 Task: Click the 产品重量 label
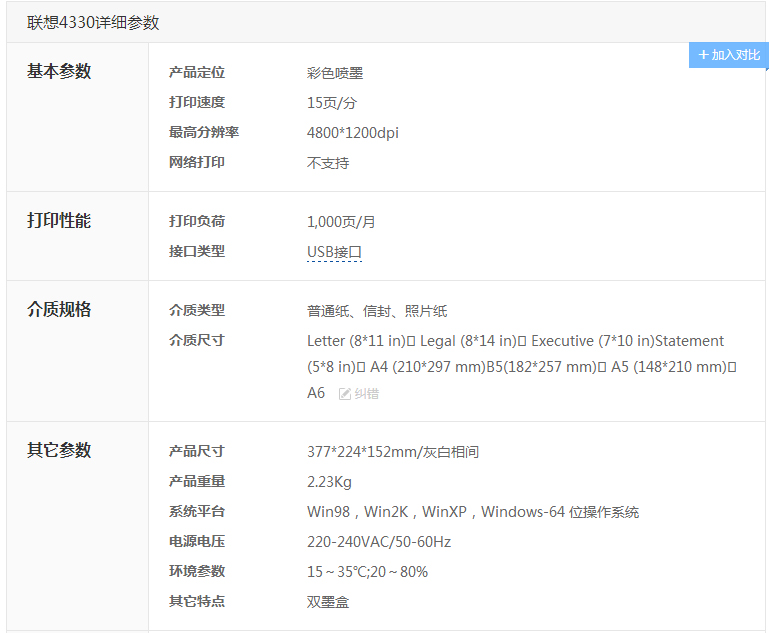(x=197, y=481)
